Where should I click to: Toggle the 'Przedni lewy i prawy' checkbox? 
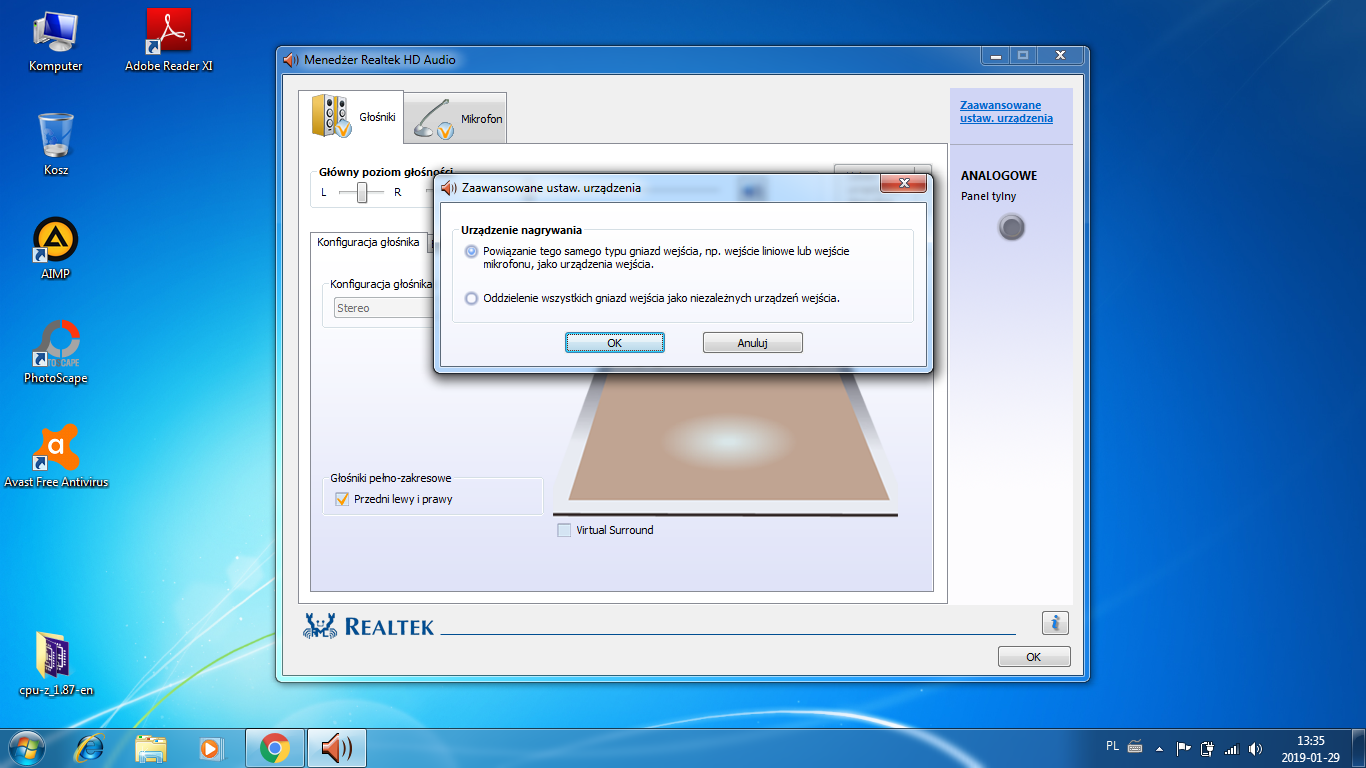[342, 499]
